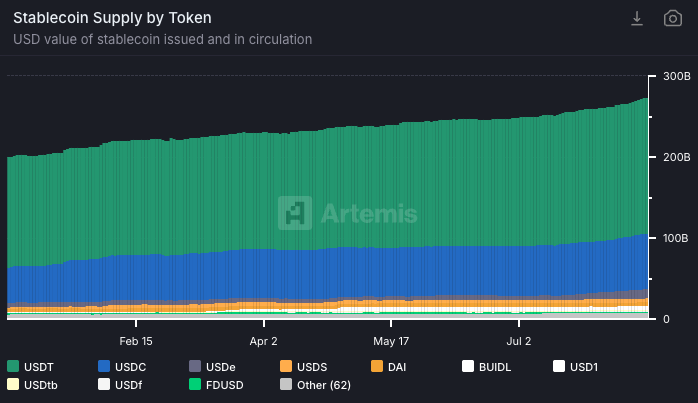This screenshot has height=403, width=698.
Task: Toggle USDT series in legend
Action: (x=31, y=366)
